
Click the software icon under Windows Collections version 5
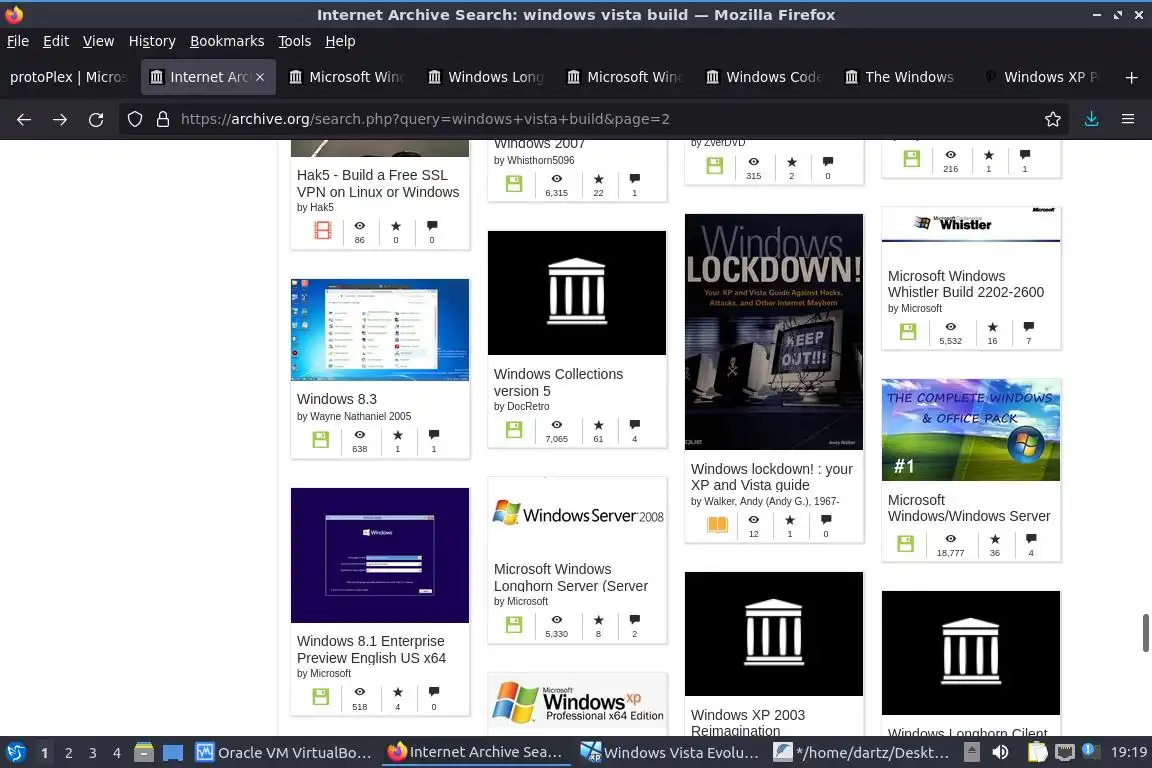(514, 430)
